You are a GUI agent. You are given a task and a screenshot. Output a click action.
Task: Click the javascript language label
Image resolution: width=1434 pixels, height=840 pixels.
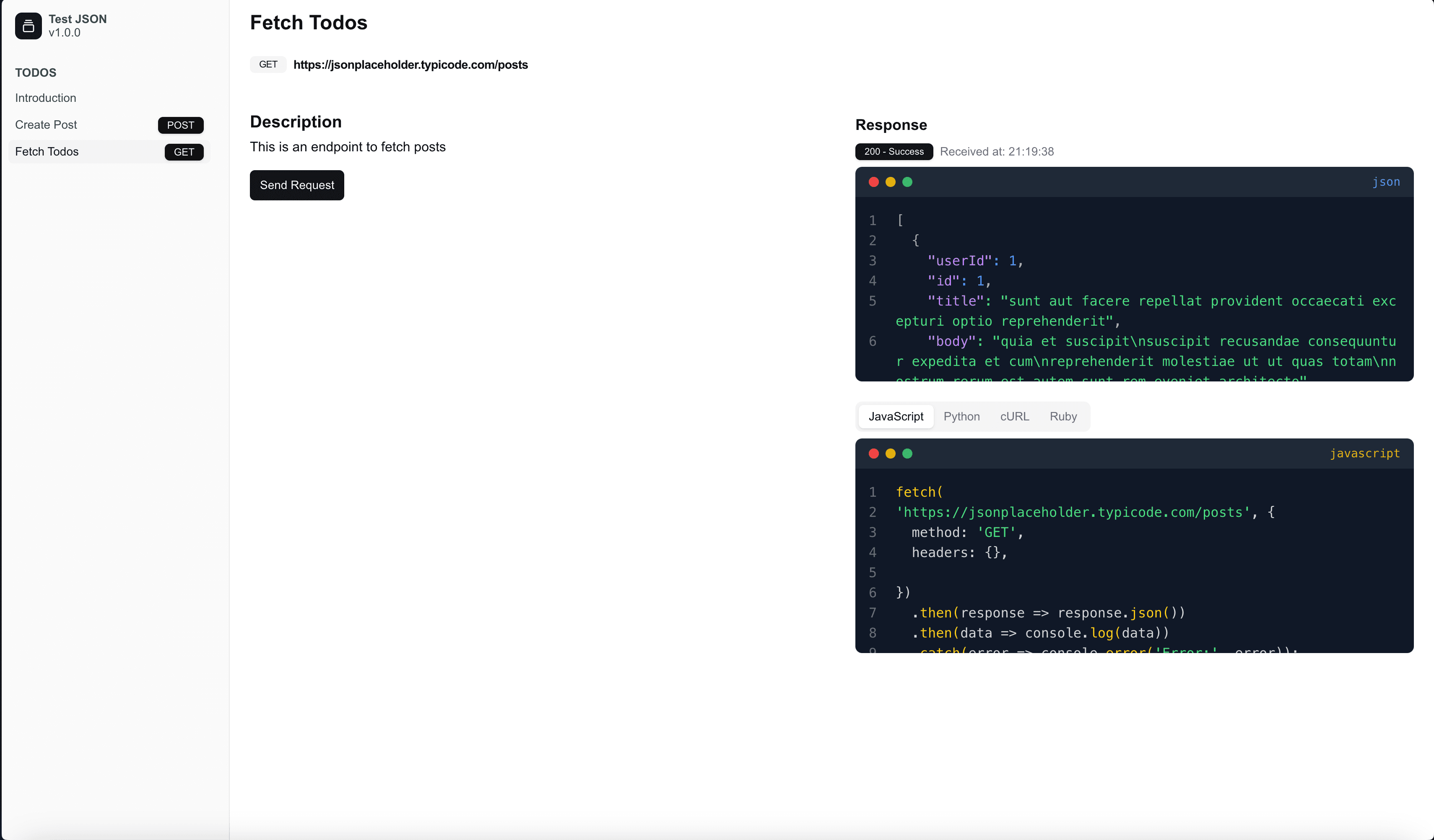(1364, 453)
